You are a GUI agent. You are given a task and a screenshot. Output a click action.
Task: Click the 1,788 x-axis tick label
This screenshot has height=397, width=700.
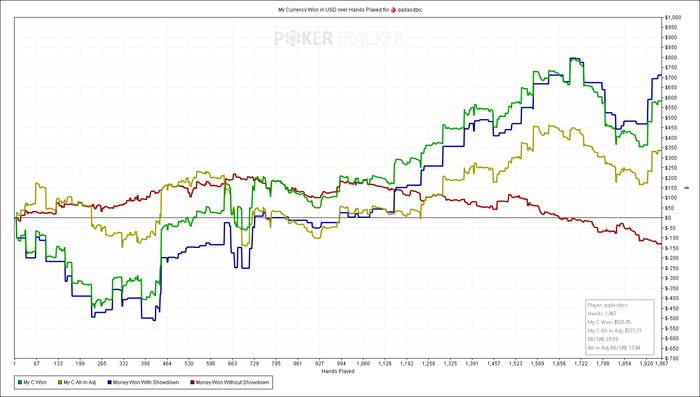[x=603, y=364]
